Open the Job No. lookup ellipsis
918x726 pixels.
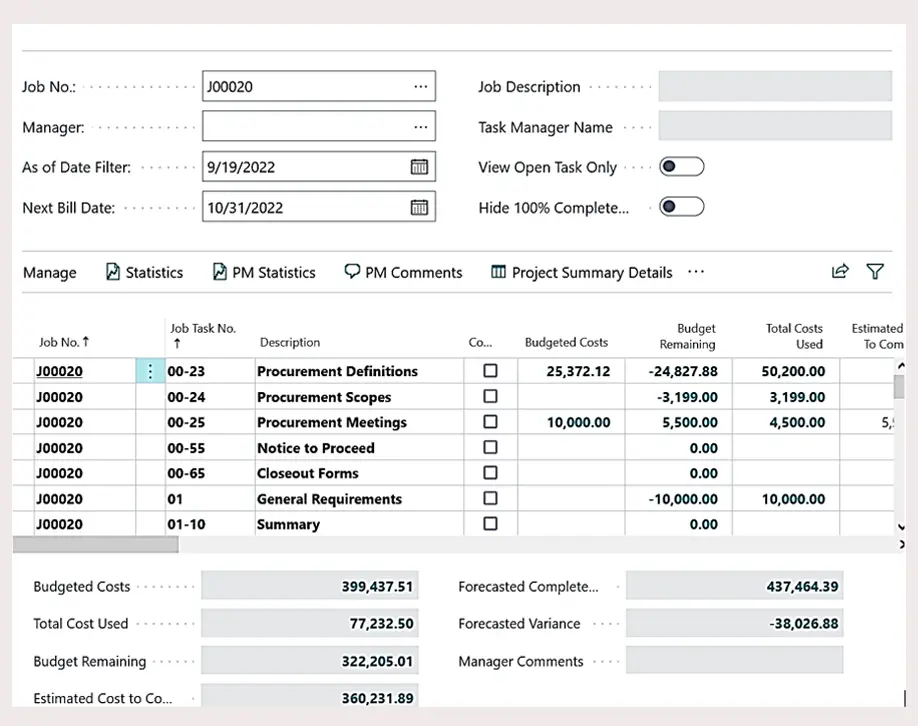(x=420, y=87)
